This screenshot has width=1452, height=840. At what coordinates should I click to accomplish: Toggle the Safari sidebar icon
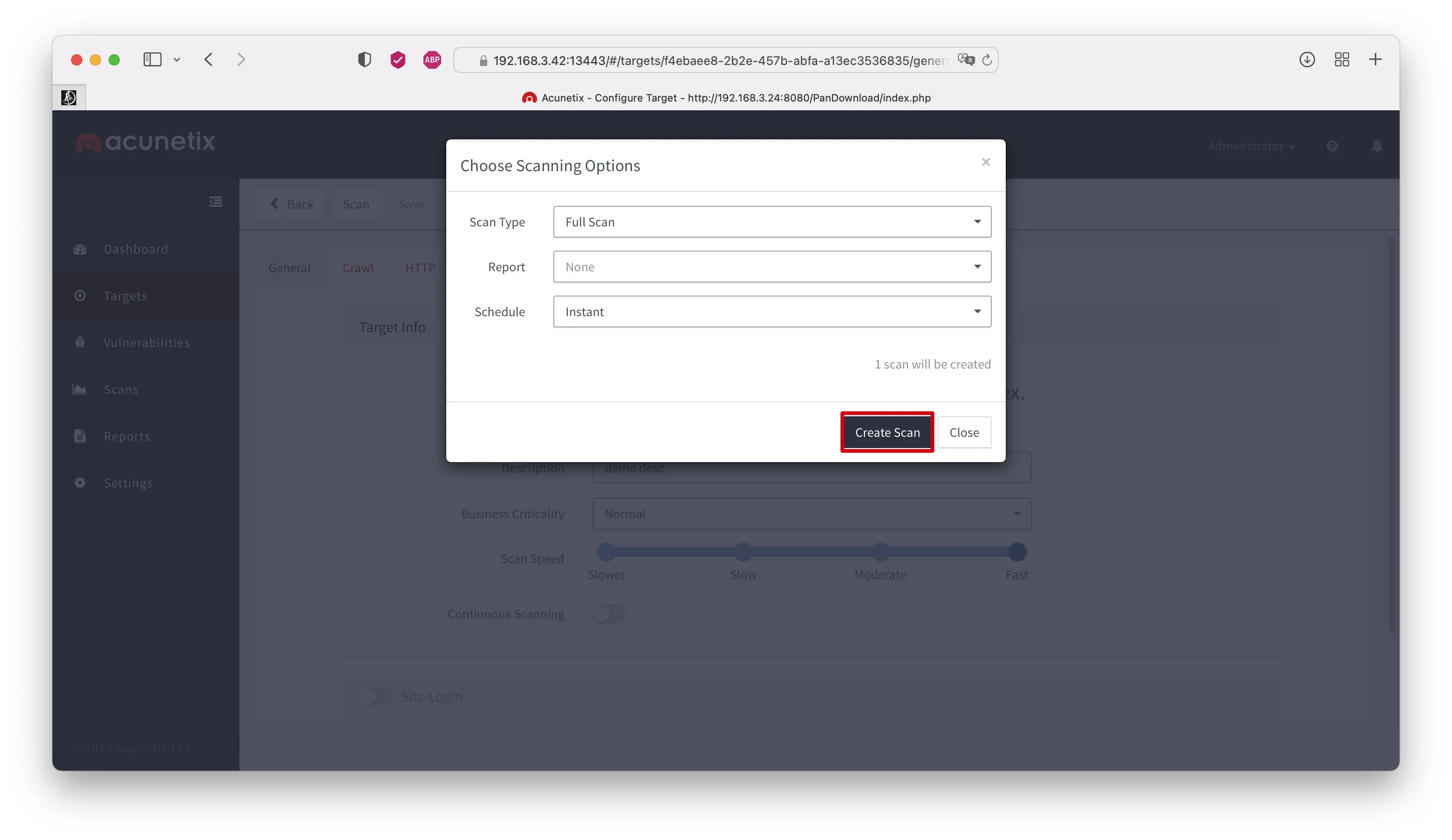point(152,59)
